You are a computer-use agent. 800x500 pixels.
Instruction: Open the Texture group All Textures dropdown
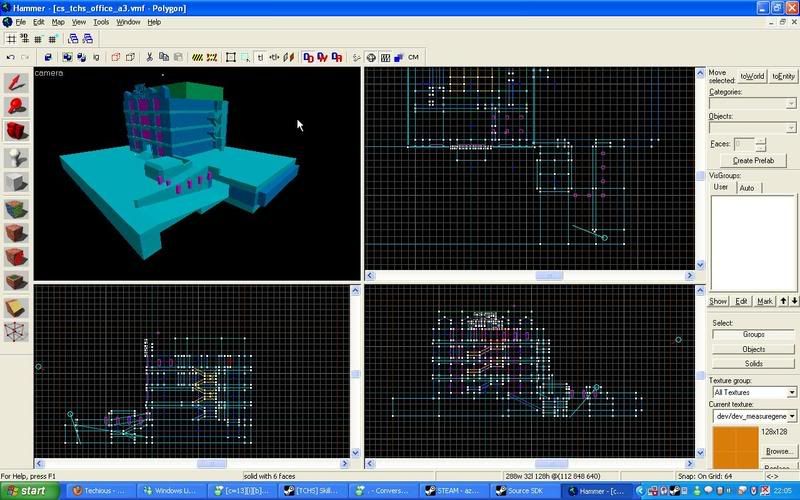coord(791,392)
